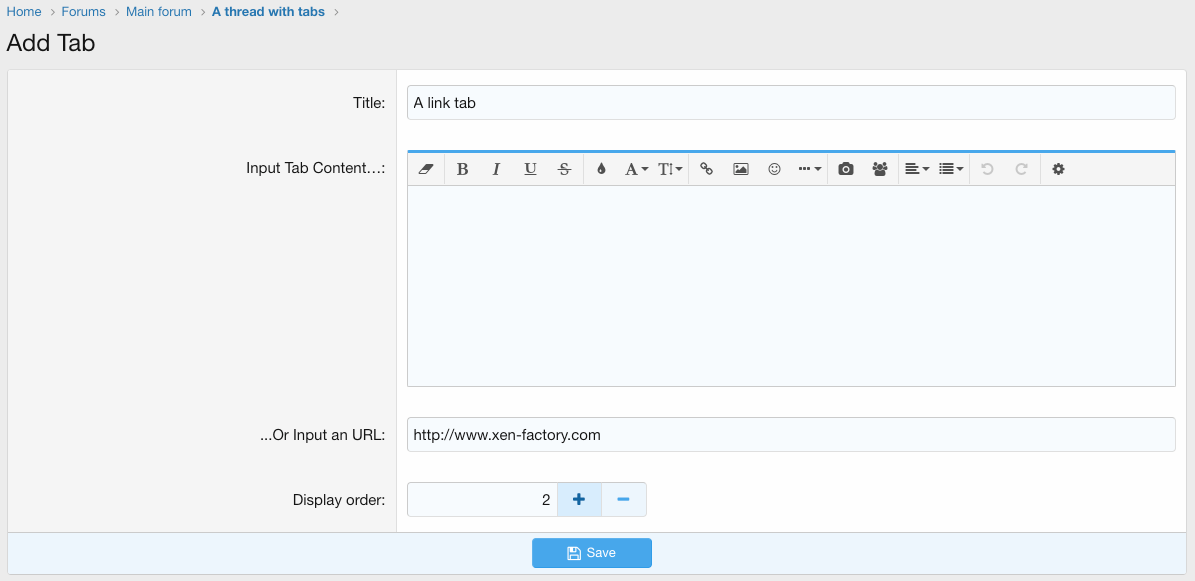Toggle underline formatting
The height and width of the screenshot is (581, 1195).
coord(530,170)
